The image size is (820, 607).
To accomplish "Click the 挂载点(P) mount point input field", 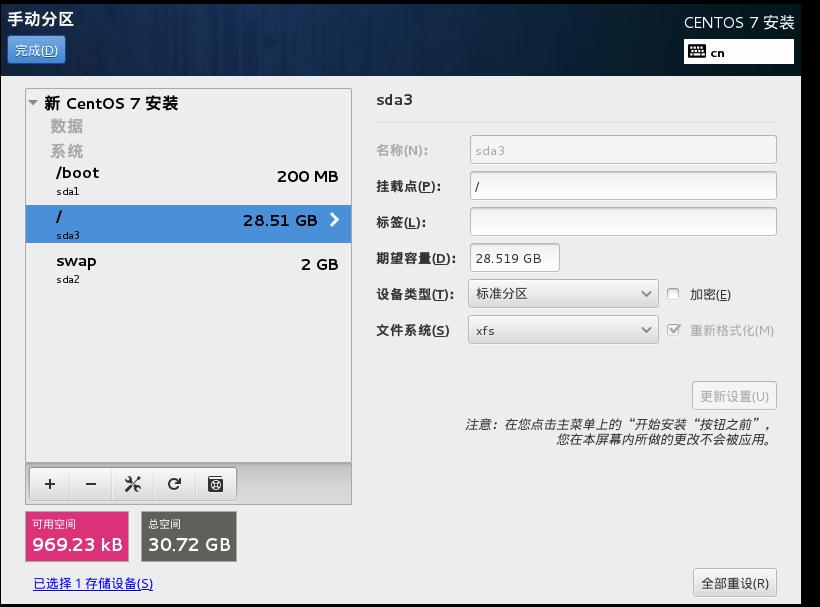I will [623, 186].
